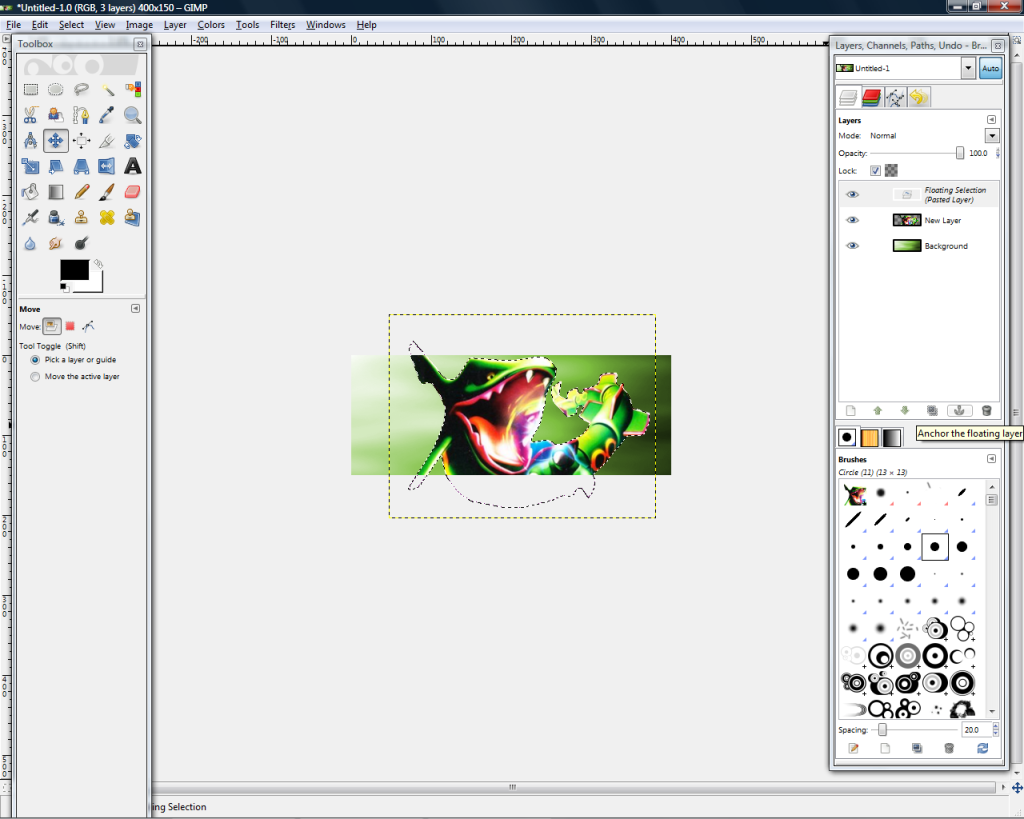Select the Smudge tool
The width and height of the screenshot is (1024, 819).
click(x=56, y=244)
